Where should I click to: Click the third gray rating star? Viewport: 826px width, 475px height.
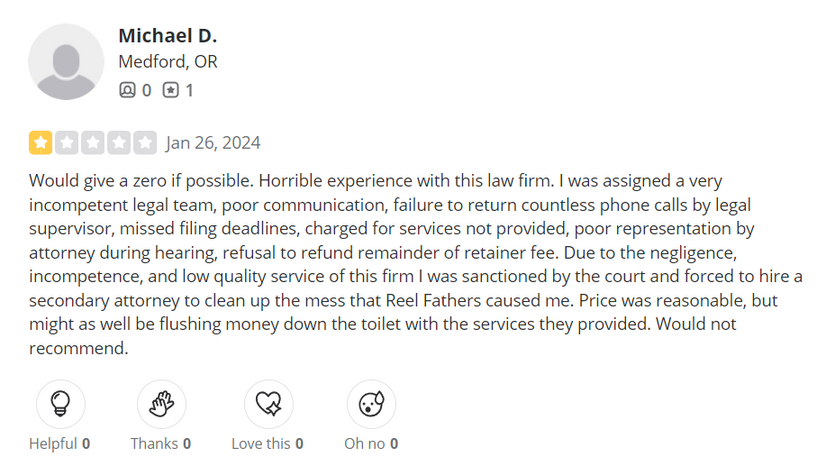pos(93,143)
